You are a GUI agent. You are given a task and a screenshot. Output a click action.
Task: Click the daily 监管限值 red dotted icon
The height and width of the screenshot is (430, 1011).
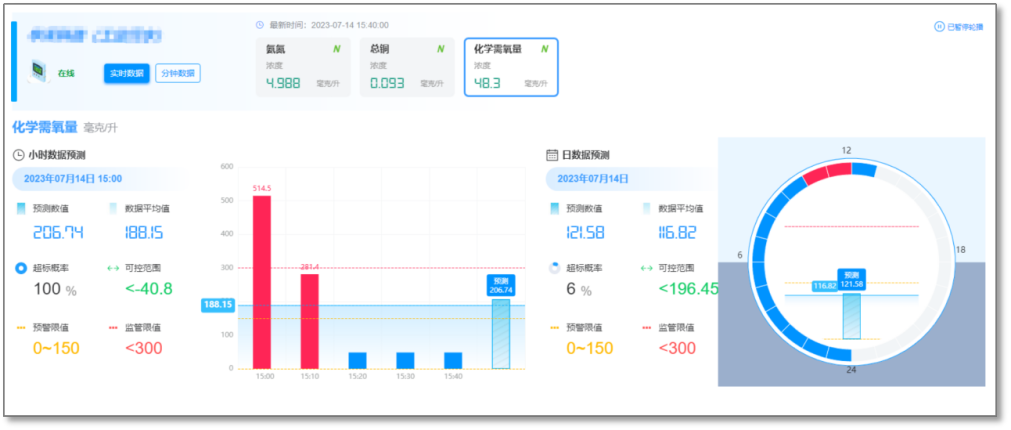647,327
